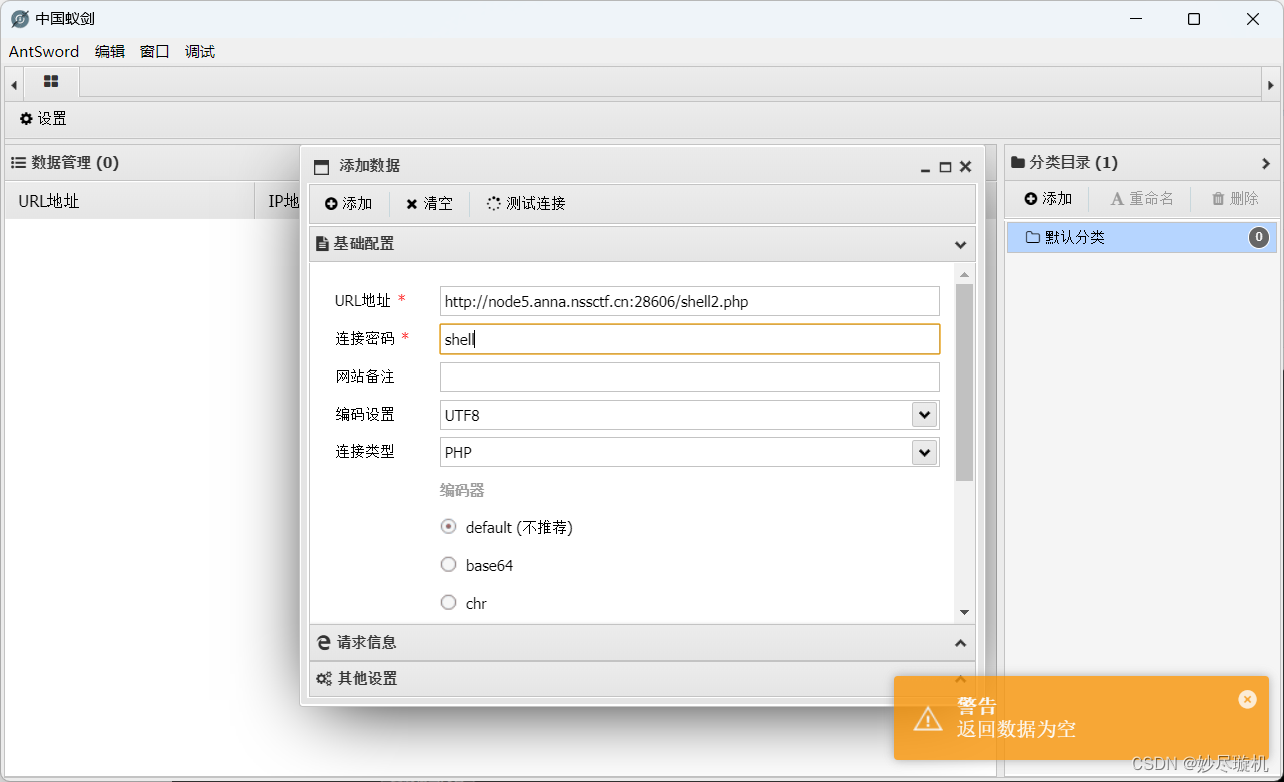Image resolution: width=1284 pixels, height=782 pixels.
Task: Click the 网站备注 input field
Action: pos(690,377)
